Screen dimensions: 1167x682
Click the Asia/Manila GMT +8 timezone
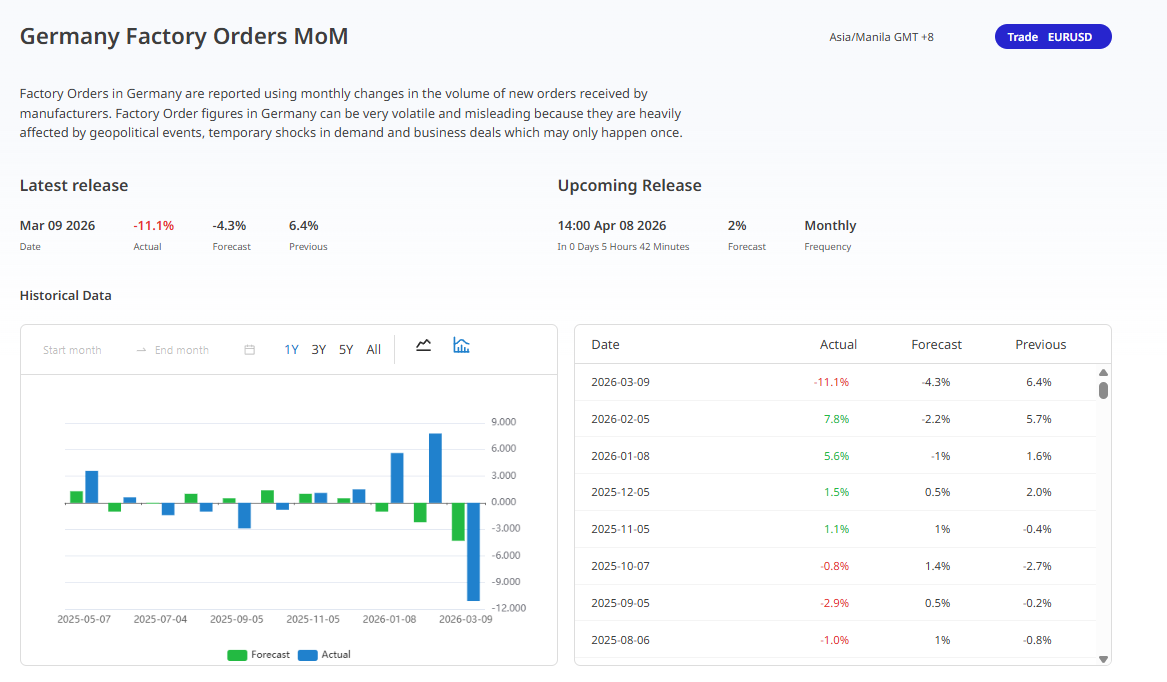point(881,37)
